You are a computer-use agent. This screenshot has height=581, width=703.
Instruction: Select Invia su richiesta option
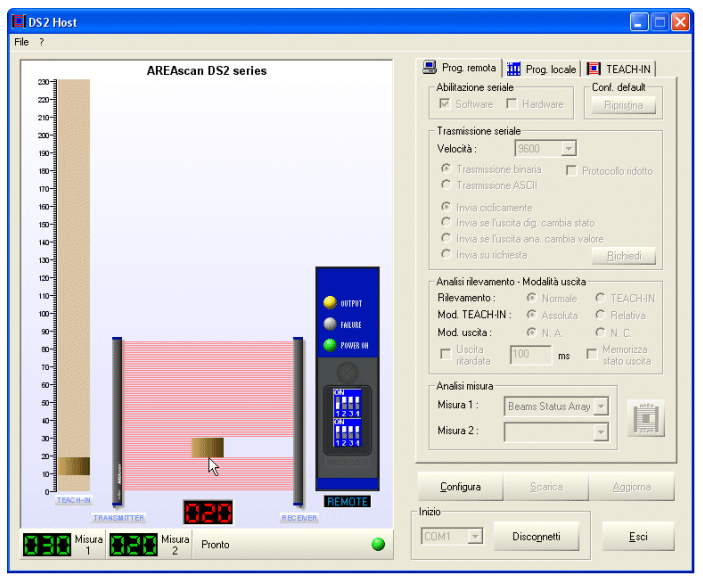tap(446, 254)
